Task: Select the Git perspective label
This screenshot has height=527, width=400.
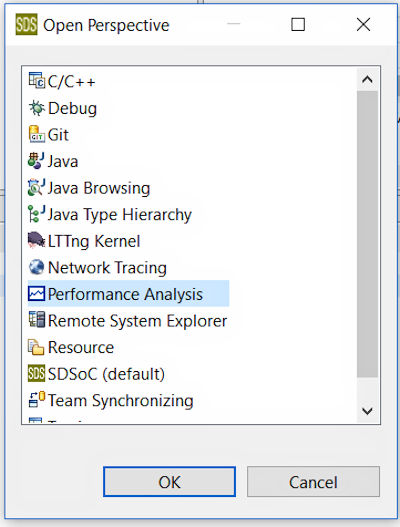Action: click(58, 135)
